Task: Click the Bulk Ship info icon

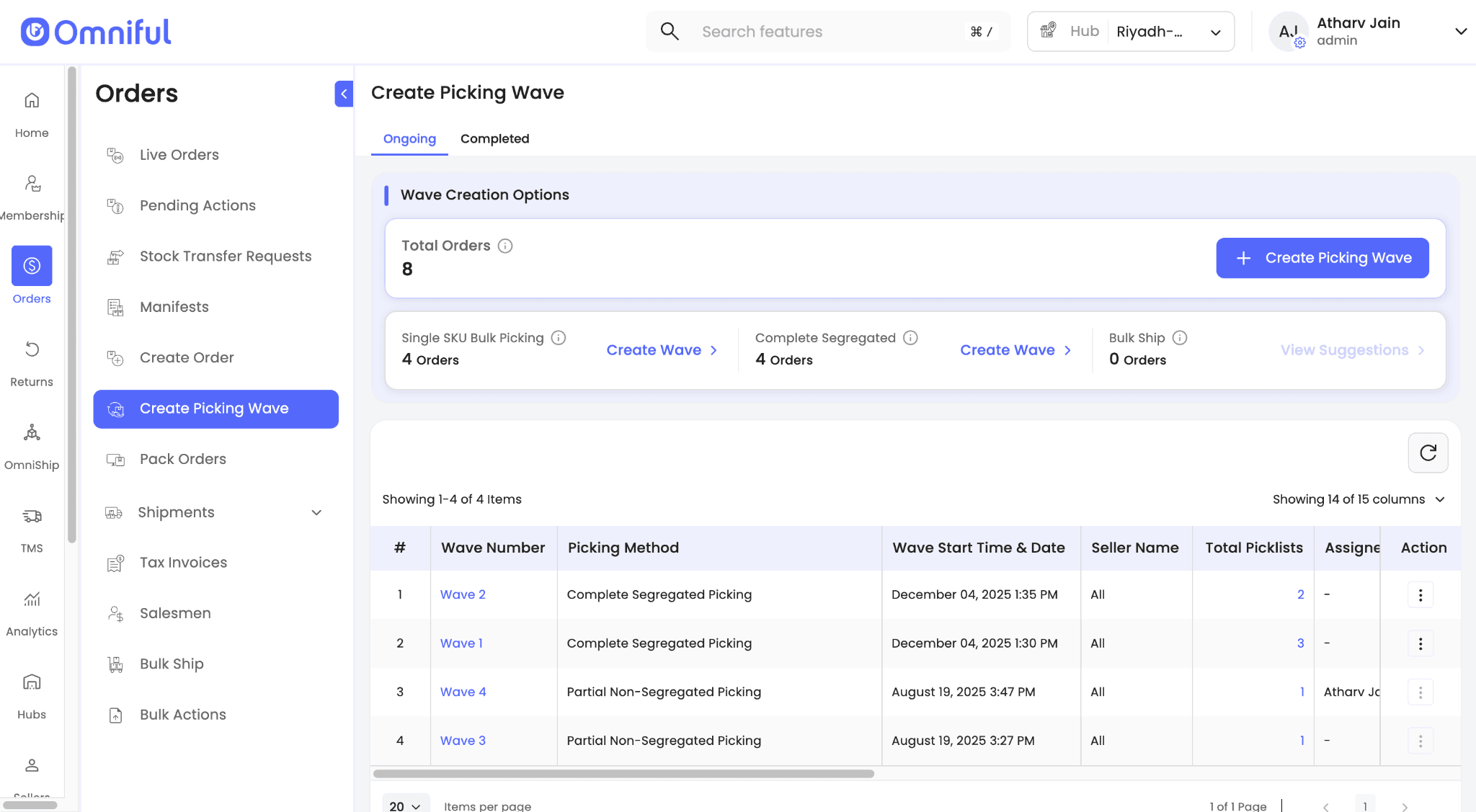Action: click(x=1180, y=338)
